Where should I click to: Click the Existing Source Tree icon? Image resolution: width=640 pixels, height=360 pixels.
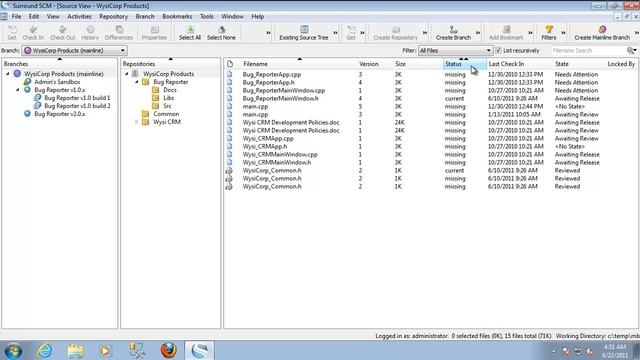[304, 33]
